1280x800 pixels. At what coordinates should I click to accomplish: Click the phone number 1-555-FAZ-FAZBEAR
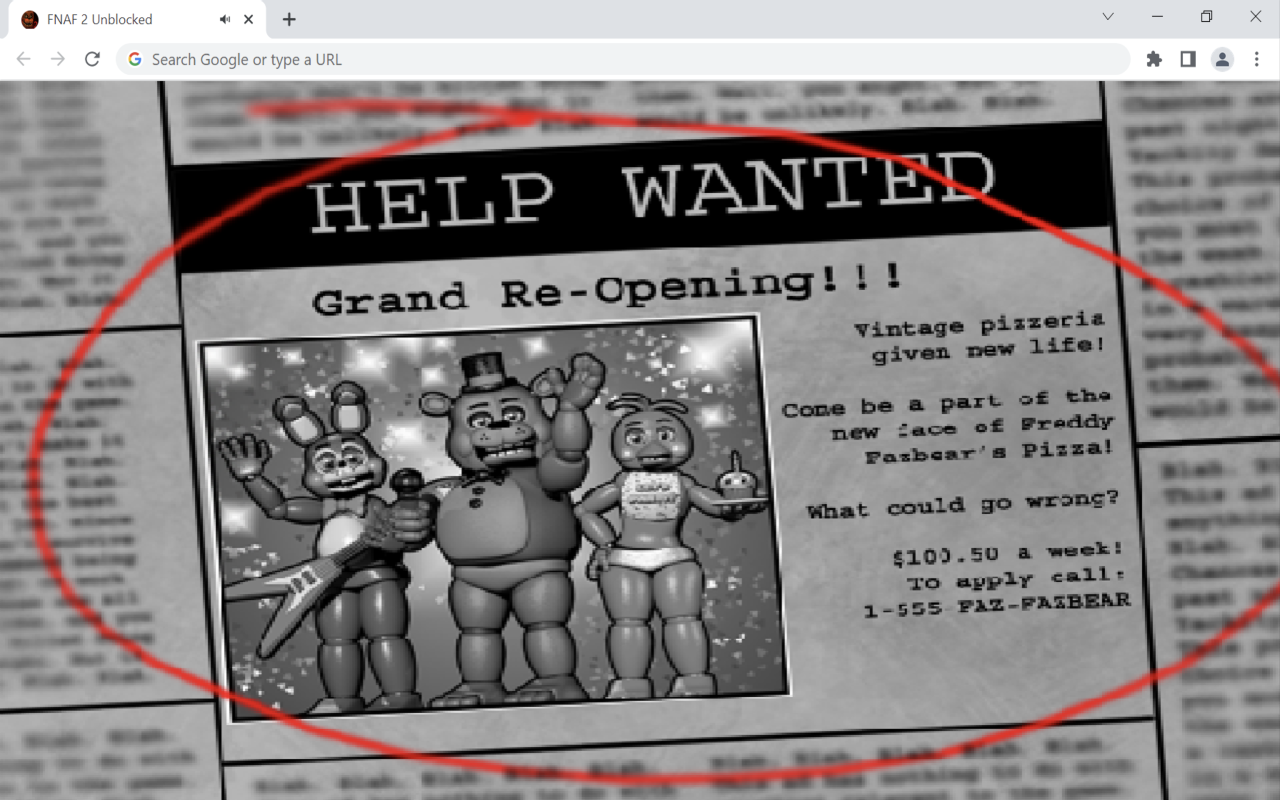[x=997, y=604]
